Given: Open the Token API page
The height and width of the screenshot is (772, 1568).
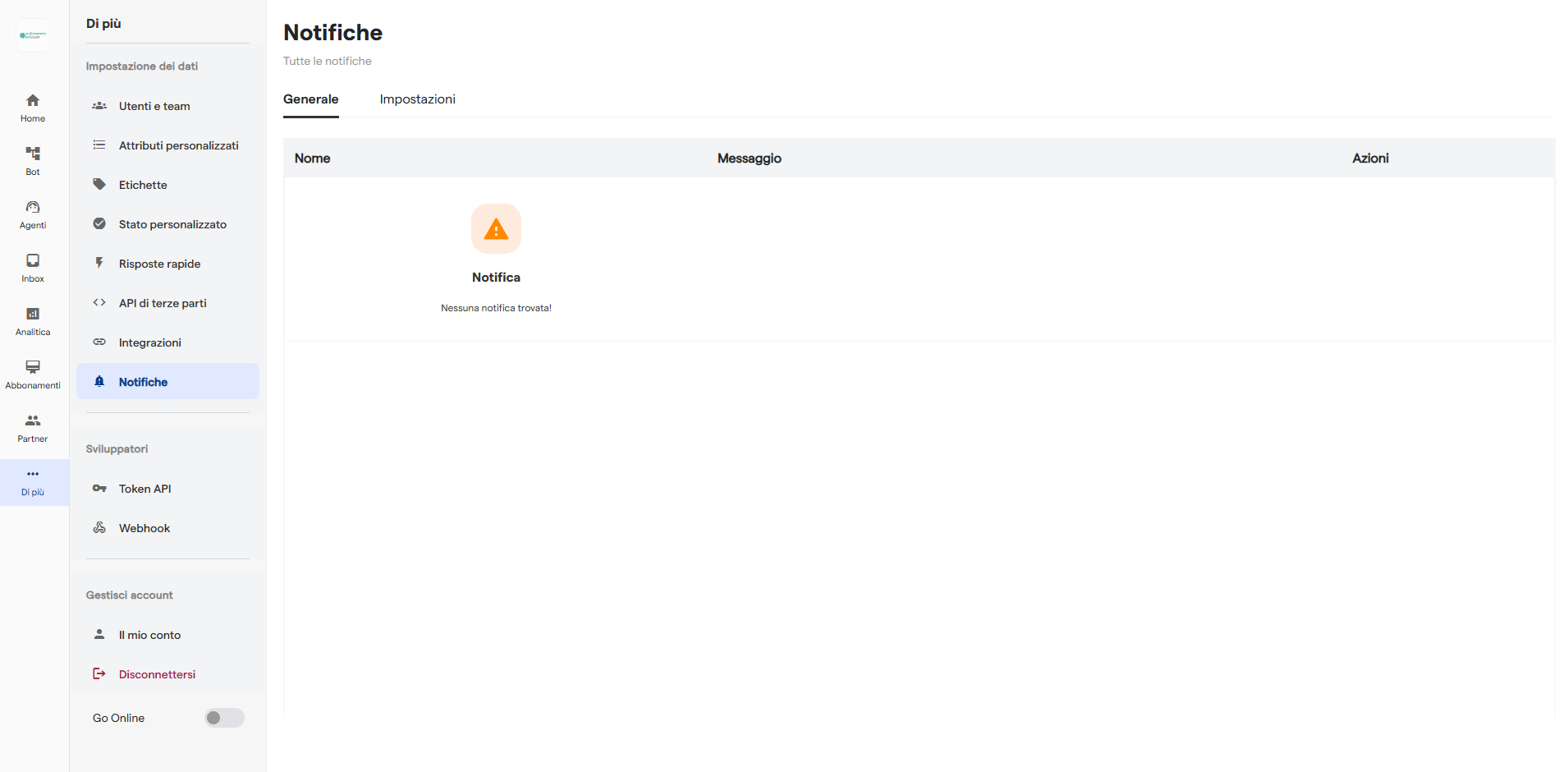Looking at the screenshot, I should pyautogui.click(x=144, y=488).
